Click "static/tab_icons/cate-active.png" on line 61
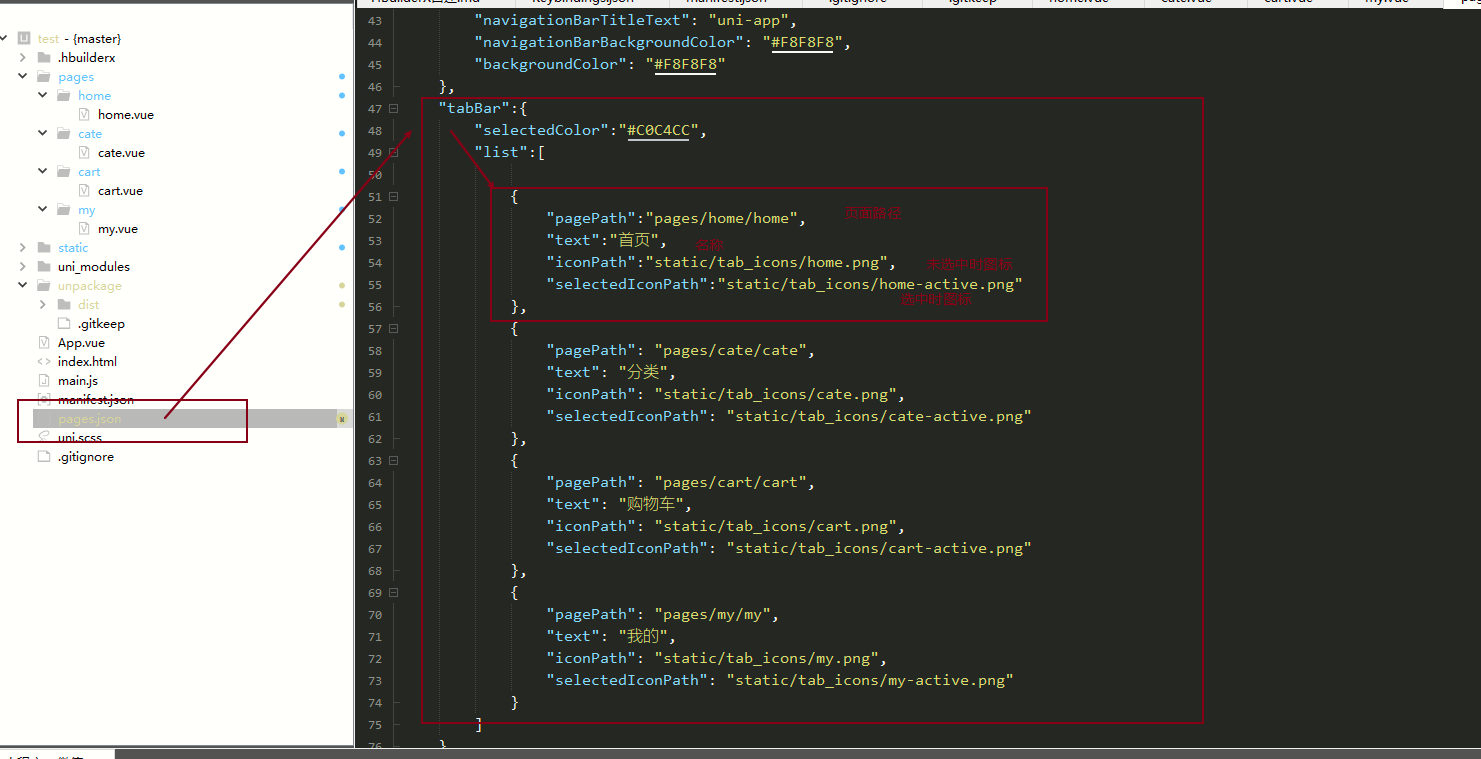Viewport: 1481px width, 759px height. click(879, 417)
